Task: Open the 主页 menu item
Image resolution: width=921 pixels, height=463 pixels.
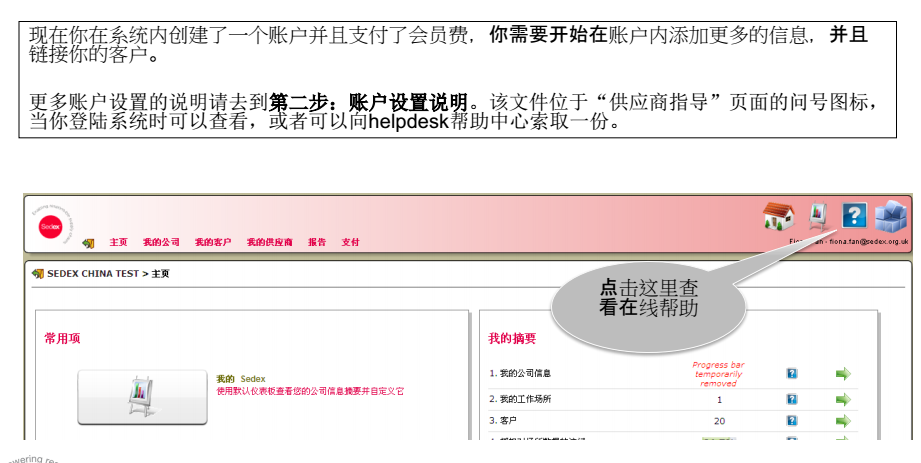Action: pyautogui.click(x=118, y=242)
